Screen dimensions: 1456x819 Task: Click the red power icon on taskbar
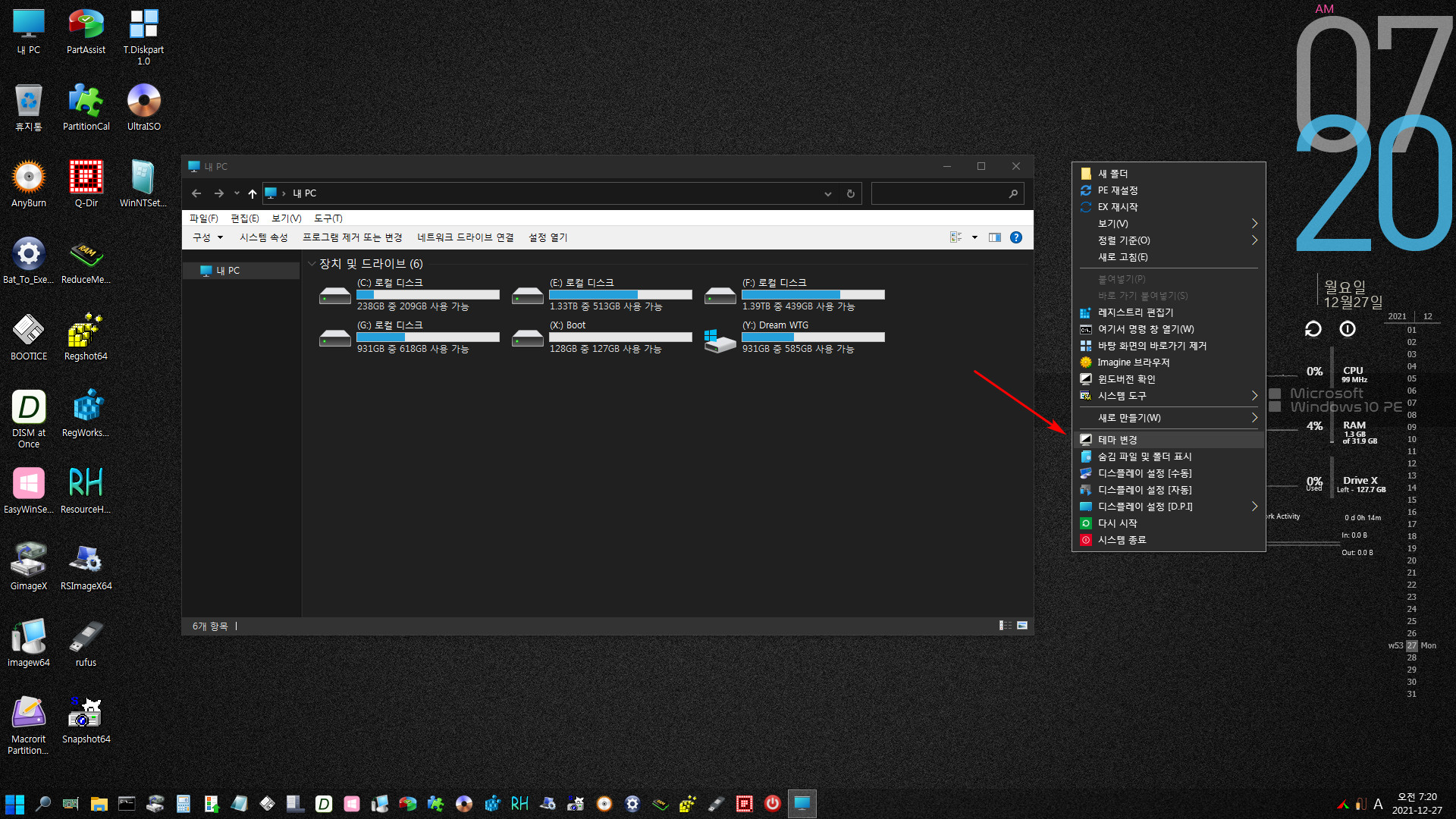point(773,804)
